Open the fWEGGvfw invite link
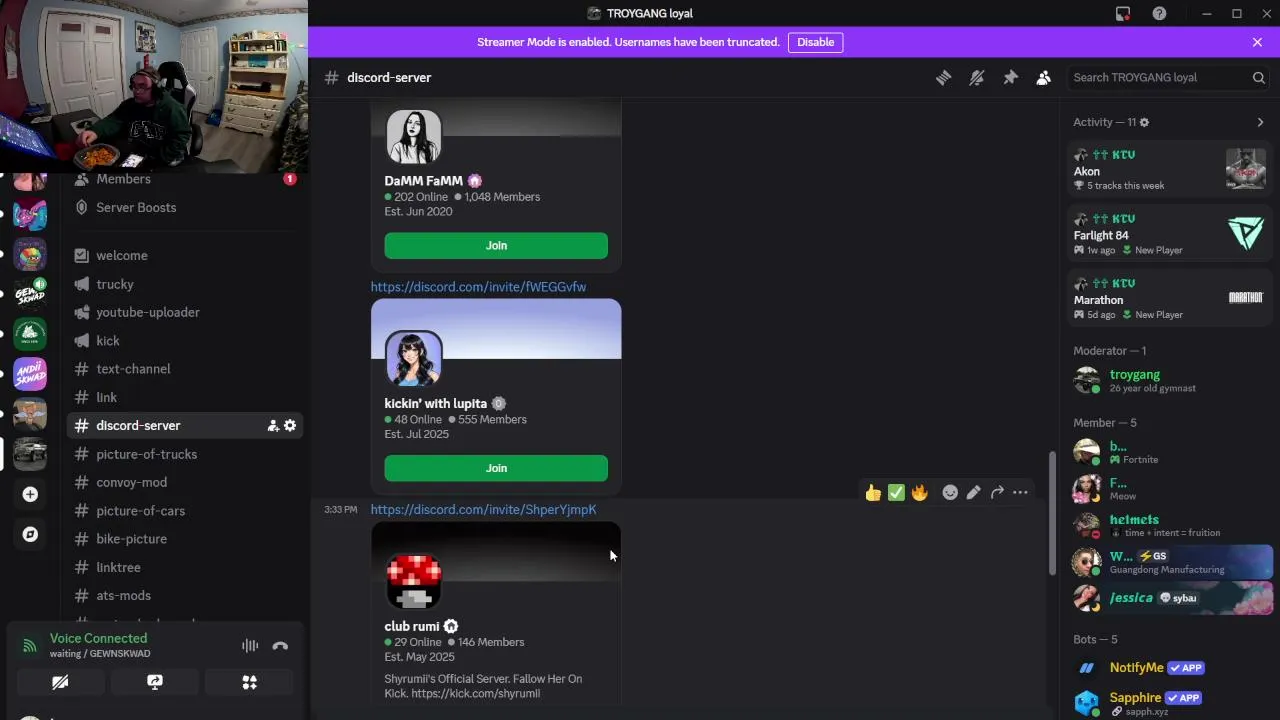The width and height of the screenshot is (1280, 720). tap(478, 287)
